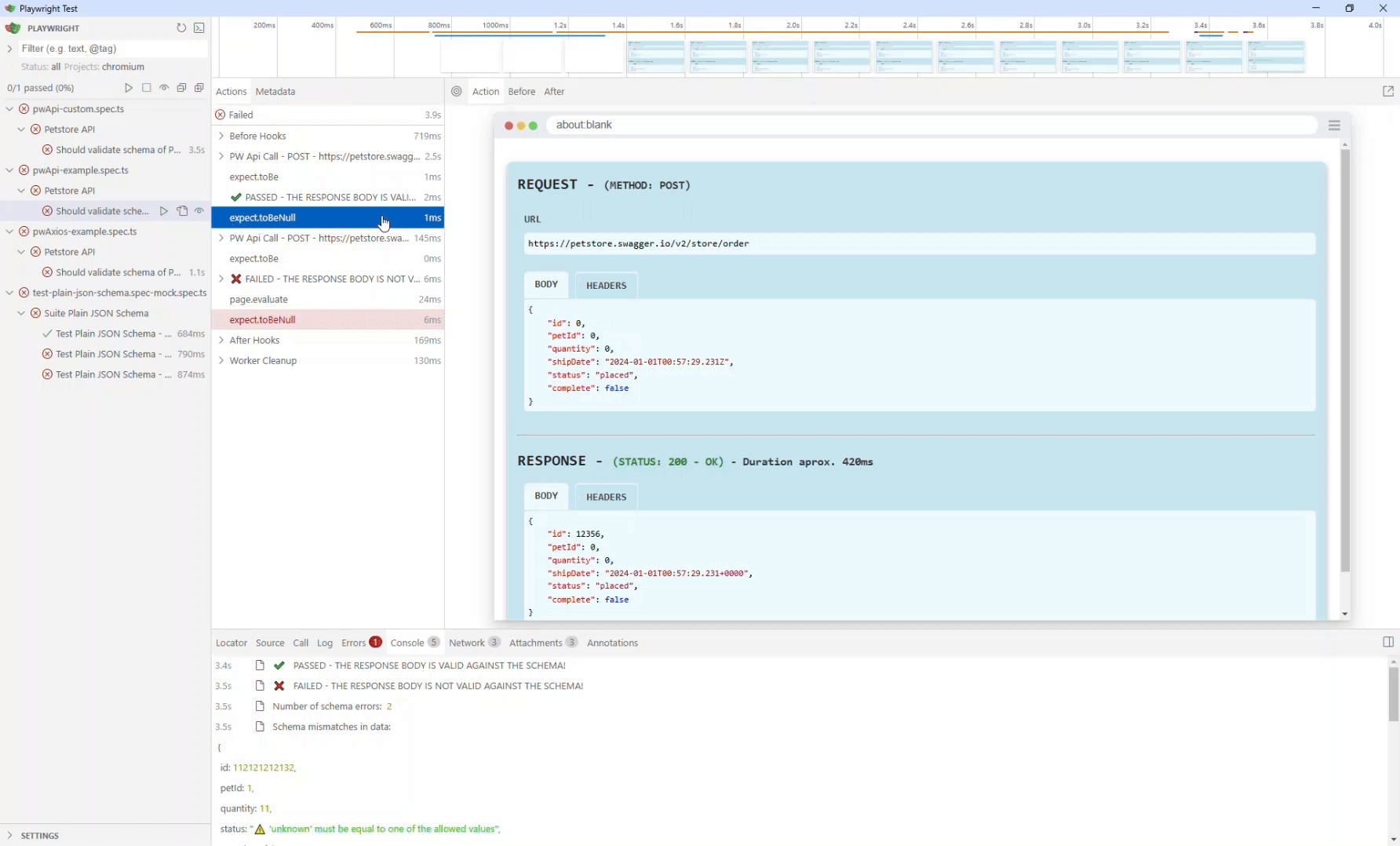Run the highlighted 'Should validate sche...' test
This screenshot has height=846, width=1400.
163,211
